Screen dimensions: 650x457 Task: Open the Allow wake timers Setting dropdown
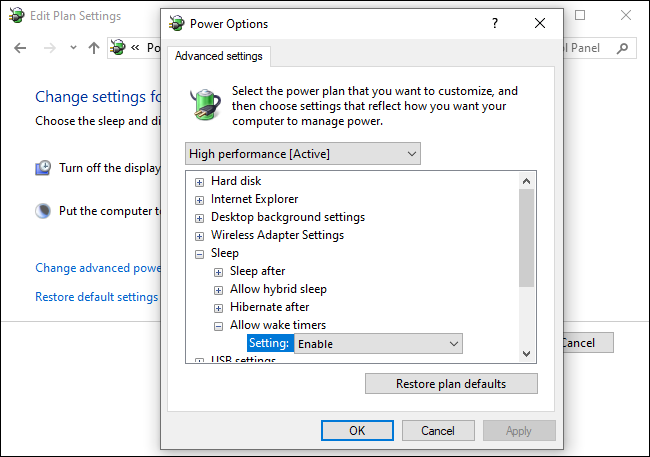[378, 344]
